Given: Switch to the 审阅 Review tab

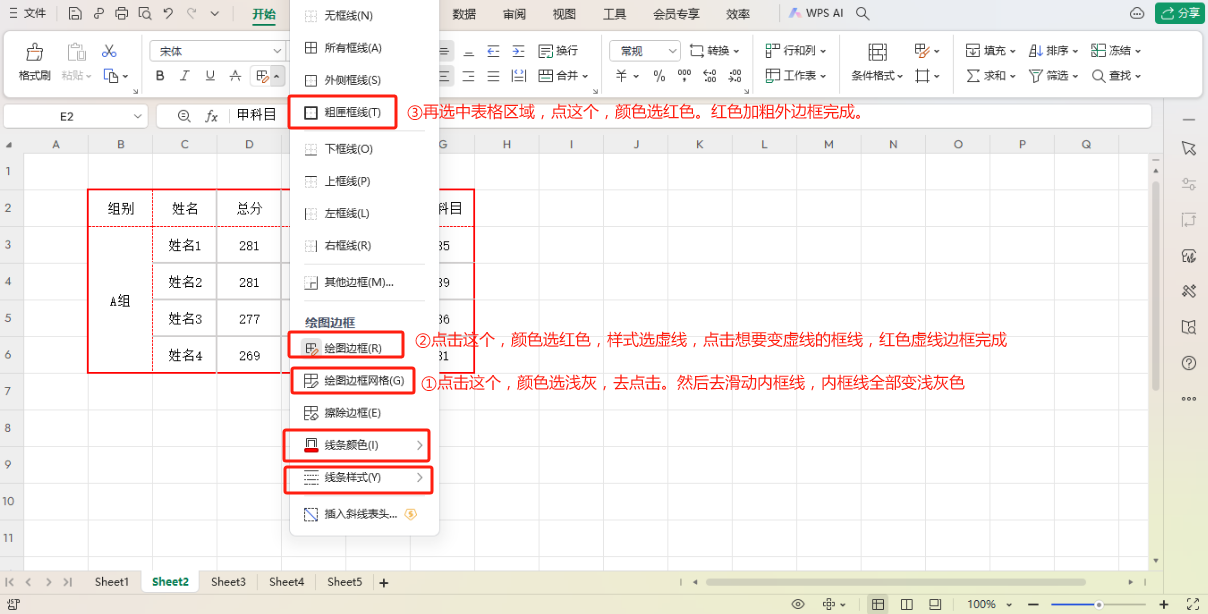Looking at the screenshot, I should (514, 14).
